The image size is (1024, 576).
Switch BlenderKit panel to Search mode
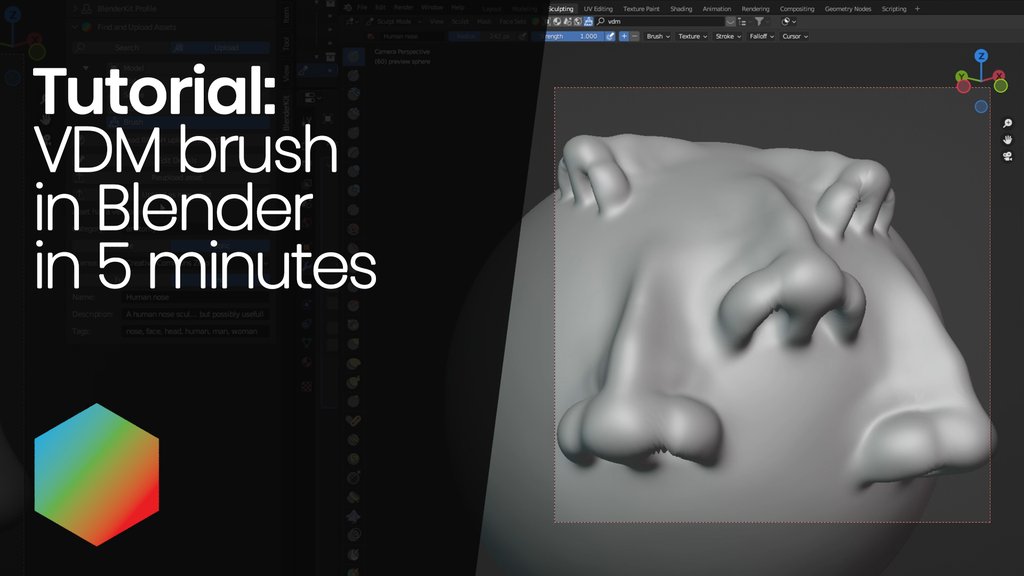coord(128,47)
